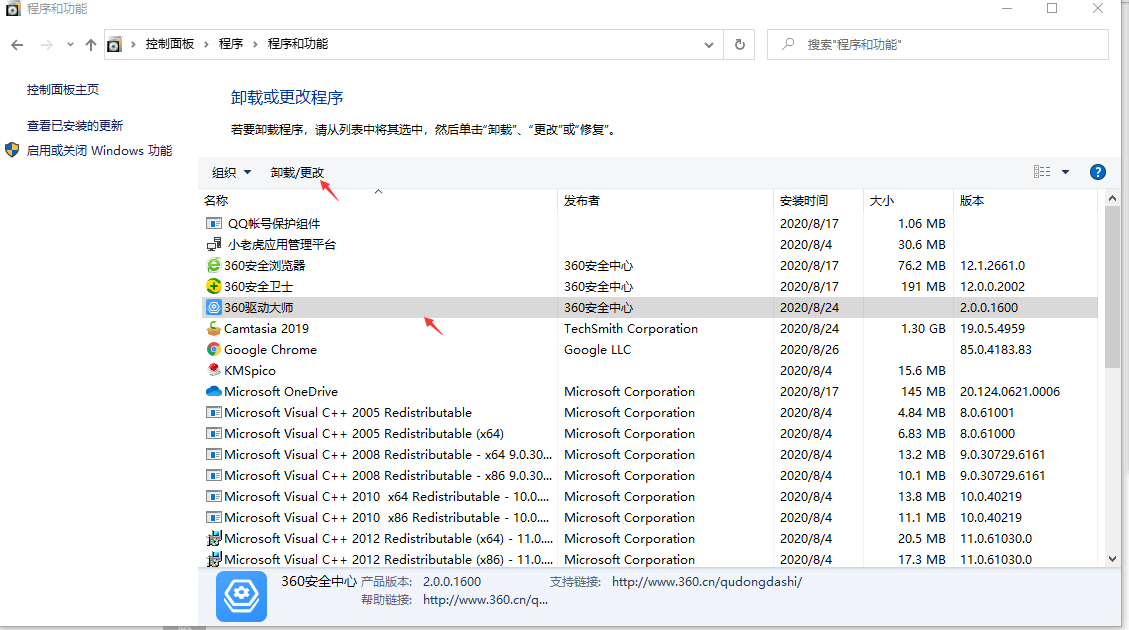Click the 360安全卫士 program icon
Image resolution: width=1129 pixels, height=630 pixels.
(x=213, y=286)
